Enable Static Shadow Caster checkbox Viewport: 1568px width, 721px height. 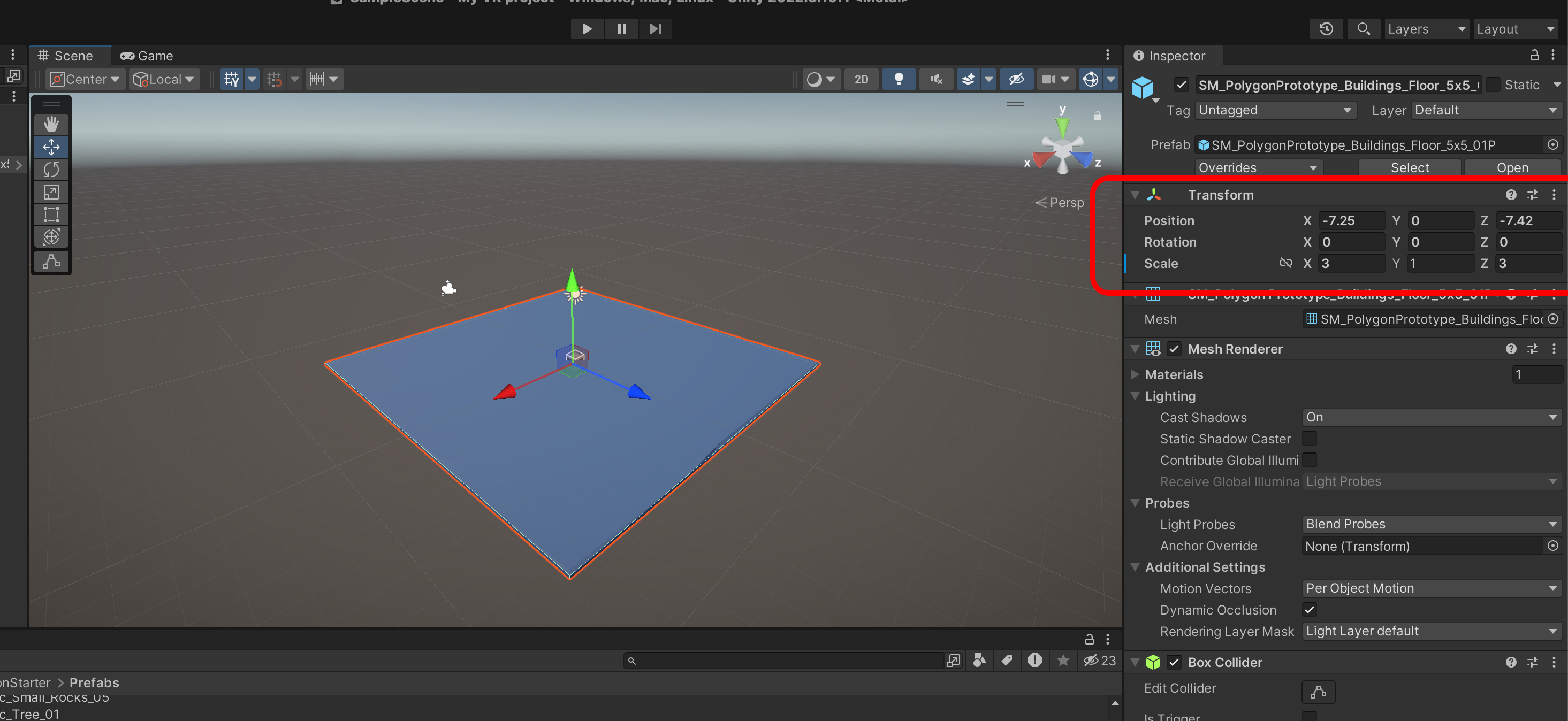tap(1310, 439)
